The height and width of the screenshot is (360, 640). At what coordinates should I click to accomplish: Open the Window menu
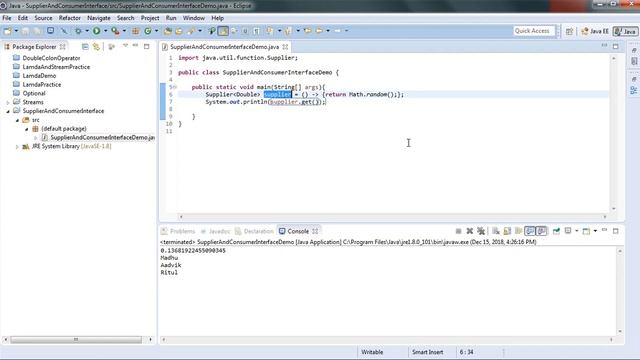click(193, 18)
